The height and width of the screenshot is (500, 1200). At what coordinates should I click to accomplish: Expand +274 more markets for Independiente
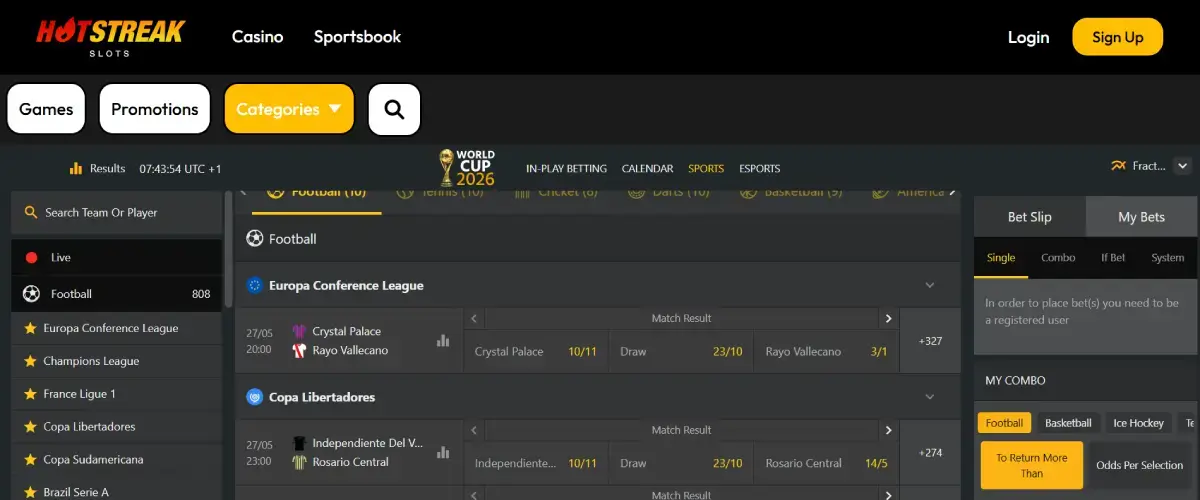coord(931,453)
